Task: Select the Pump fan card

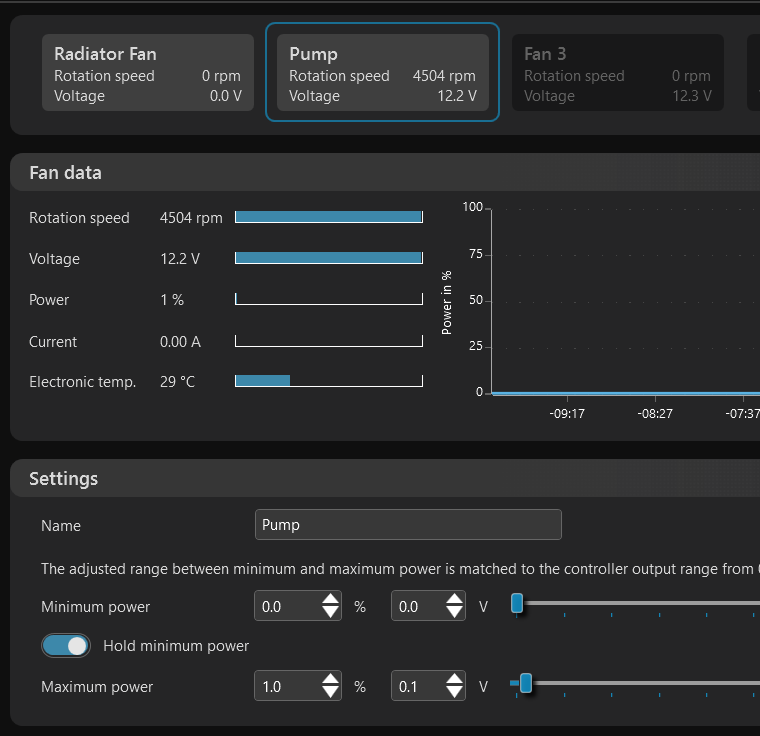Action: click(x=382, y=73)
